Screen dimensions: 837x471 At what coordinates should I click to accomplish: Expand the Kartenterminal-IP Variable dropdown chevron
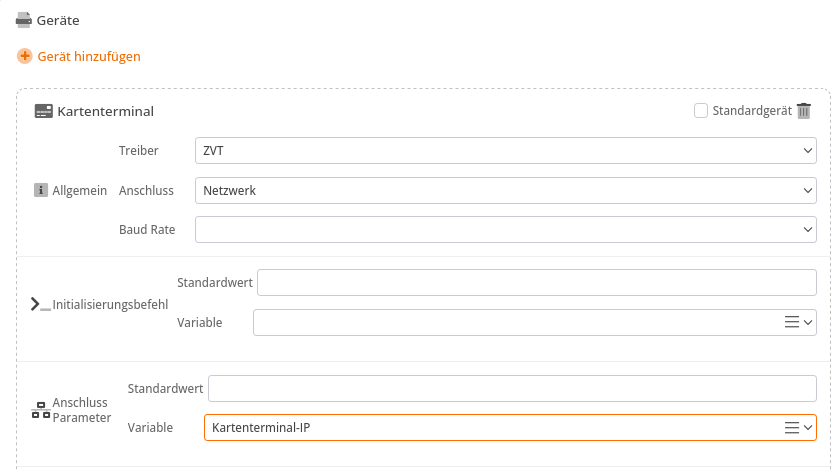point(808,428)
